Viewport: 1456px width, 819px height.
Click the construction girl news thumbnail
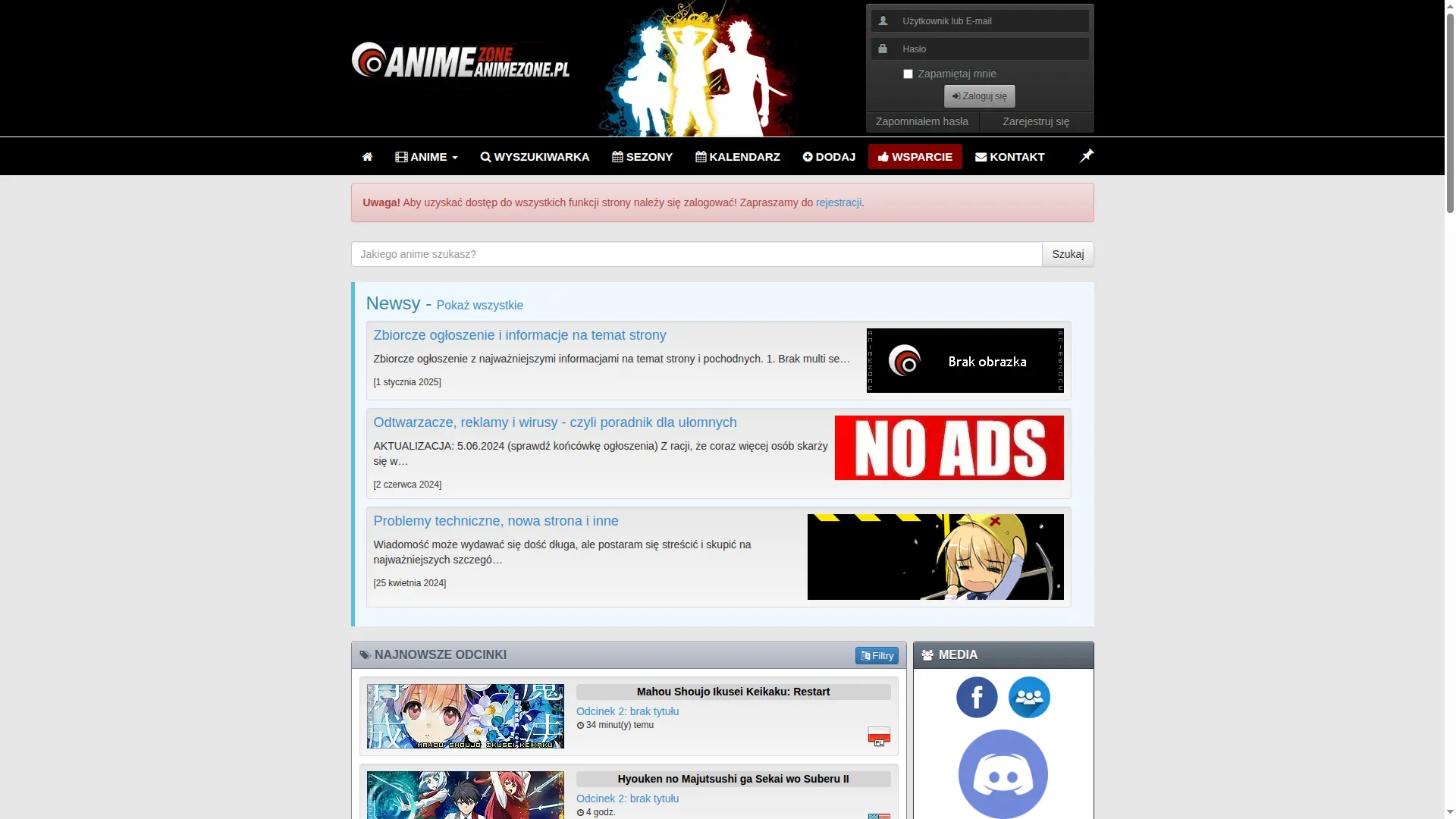935,557
